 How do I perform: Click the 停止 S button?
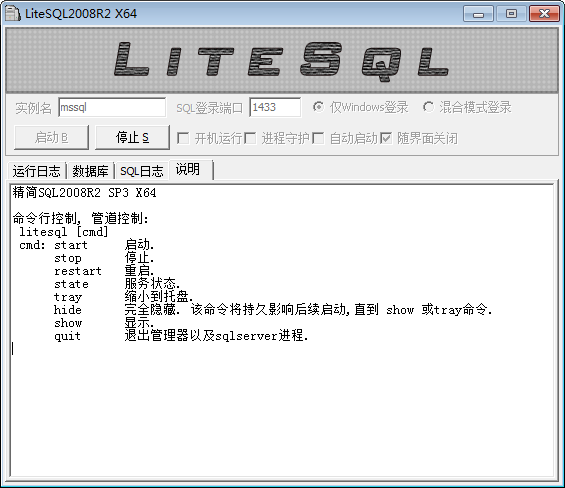132,137
